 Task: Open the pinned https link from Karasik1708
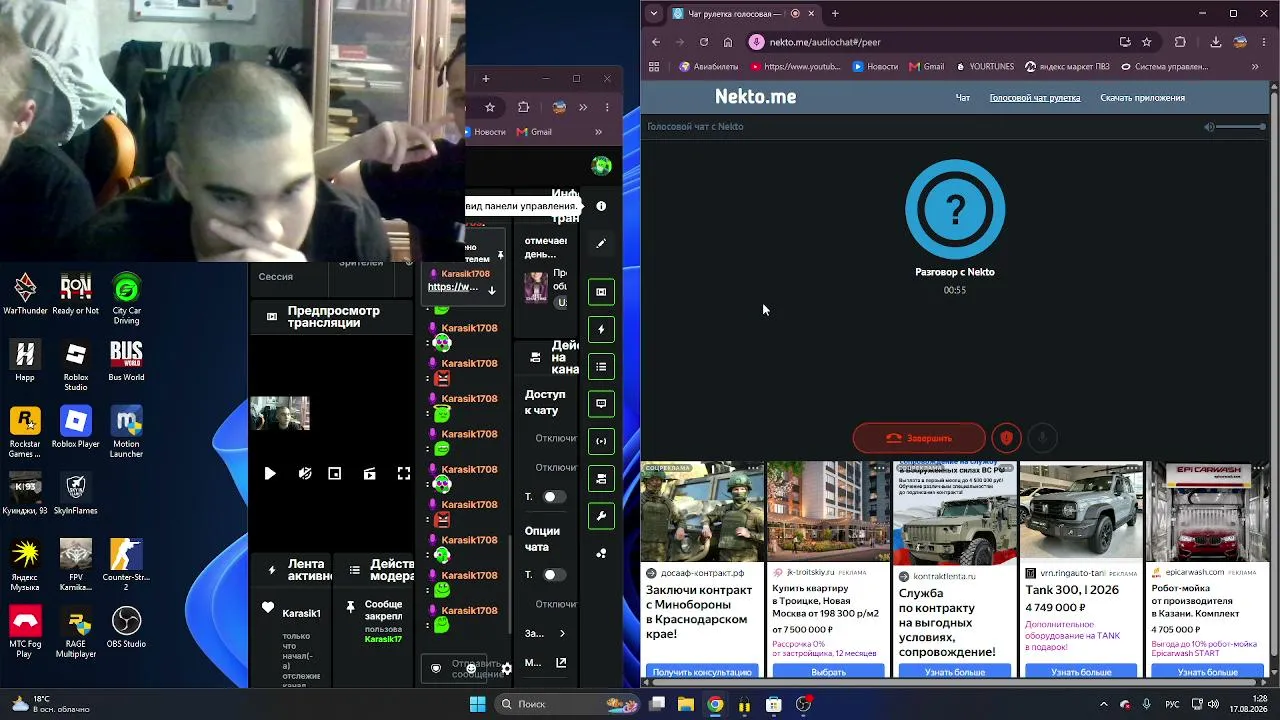tap(453, 287)
